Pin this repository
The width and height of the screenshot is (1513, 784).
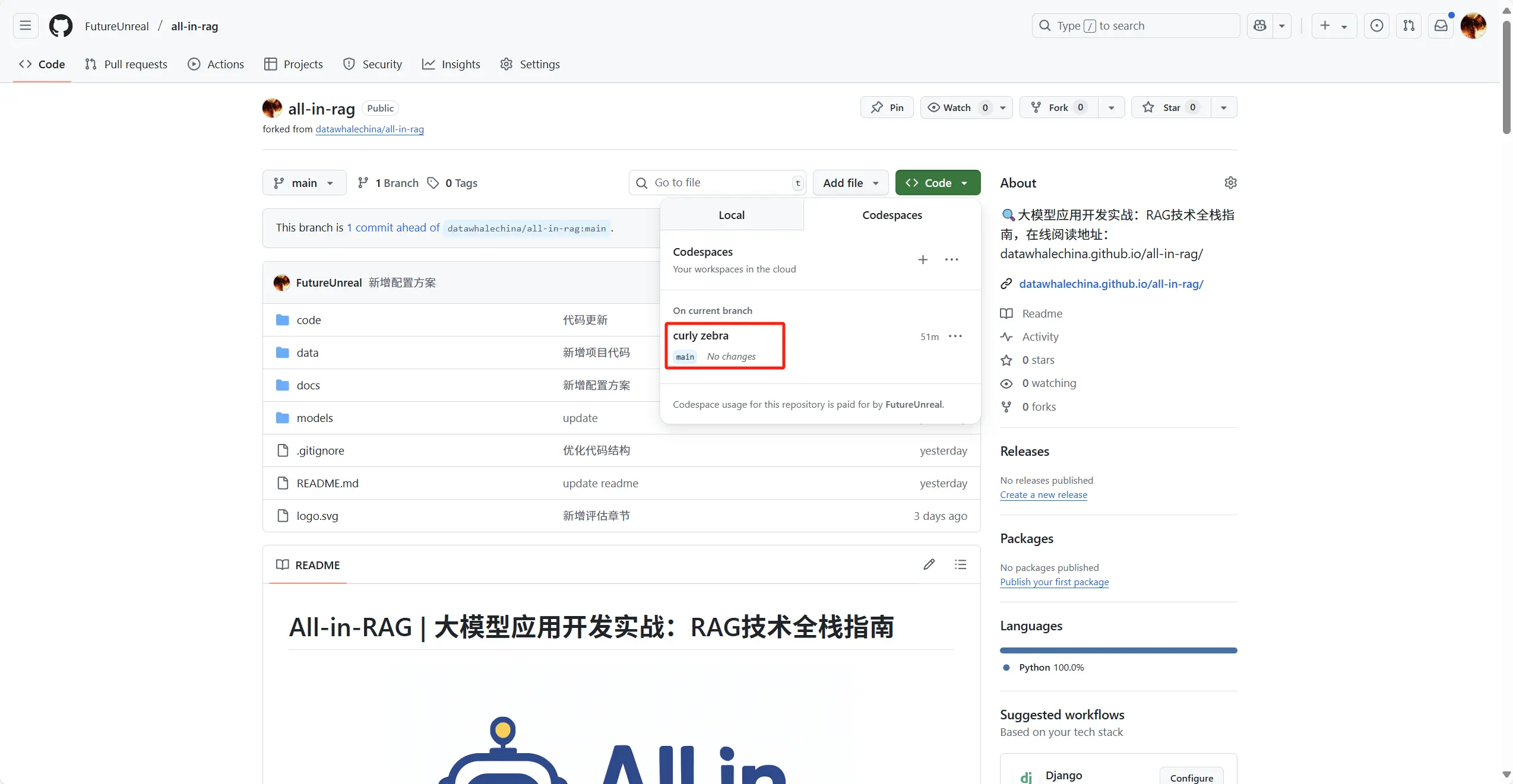(x=887, y=107)
